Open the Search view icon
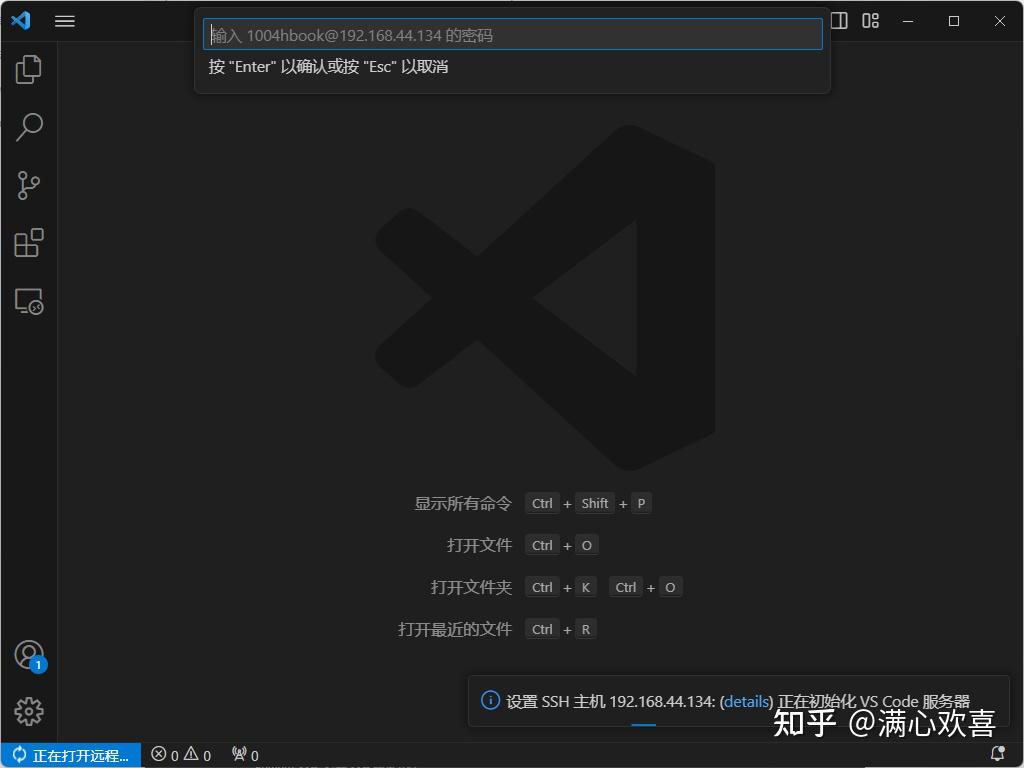The height and width of the screenshot is (768, 1024). pos(29,127)
